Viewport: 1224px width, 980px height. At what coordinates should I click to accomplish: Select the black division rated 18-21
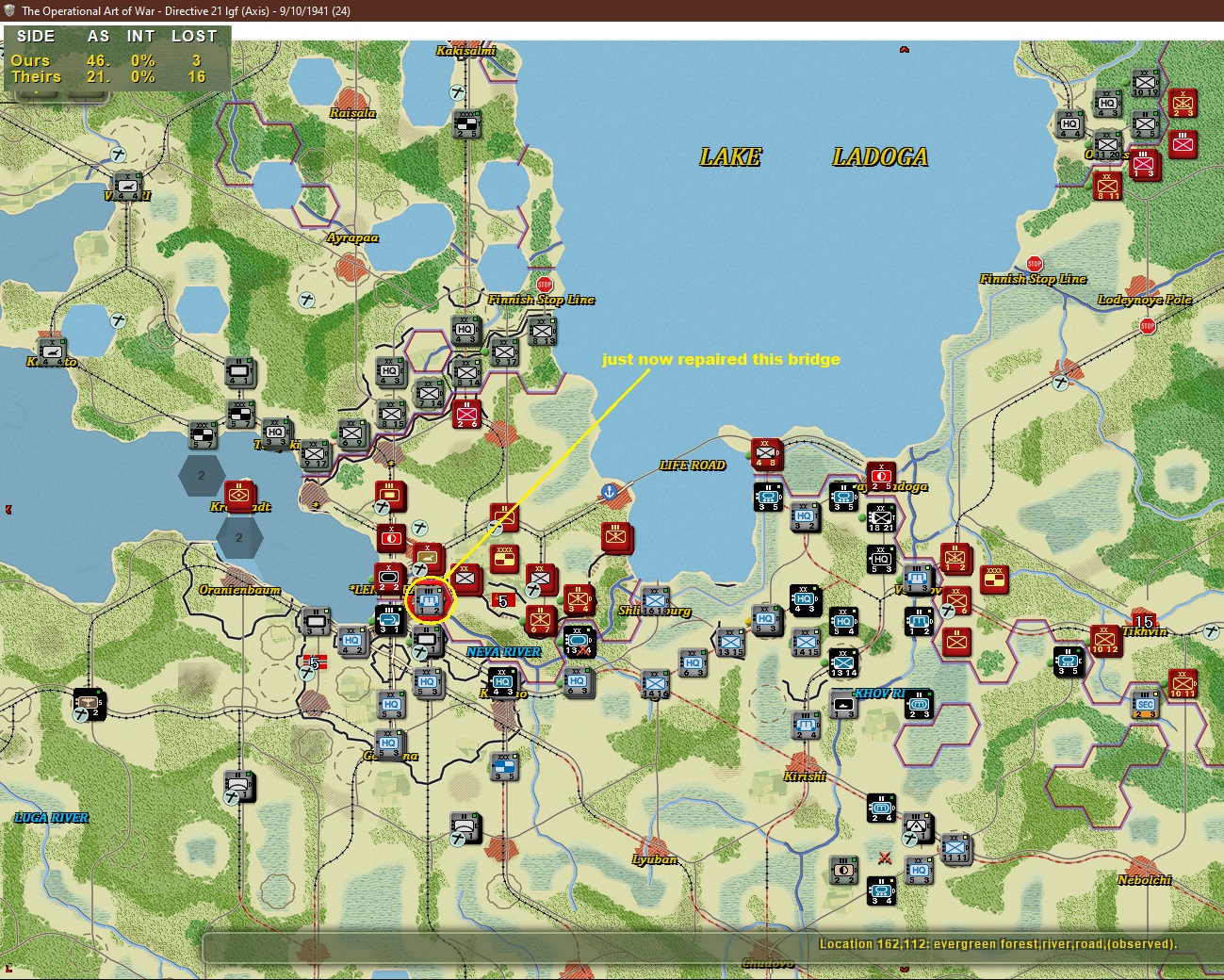(882, 517)
